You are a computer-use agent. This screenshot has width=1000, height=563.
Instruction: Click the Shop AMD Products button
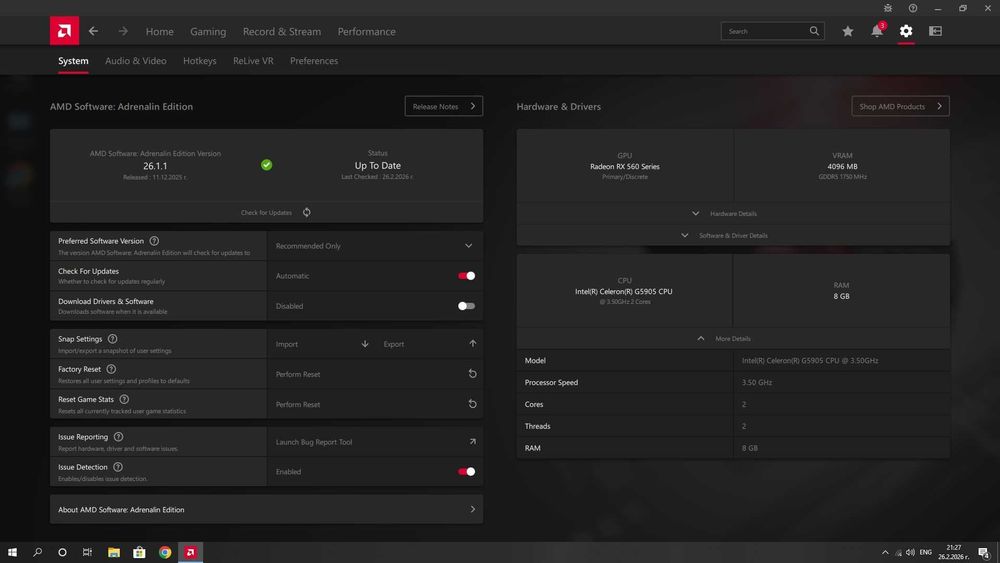click(x=900, y=106)
